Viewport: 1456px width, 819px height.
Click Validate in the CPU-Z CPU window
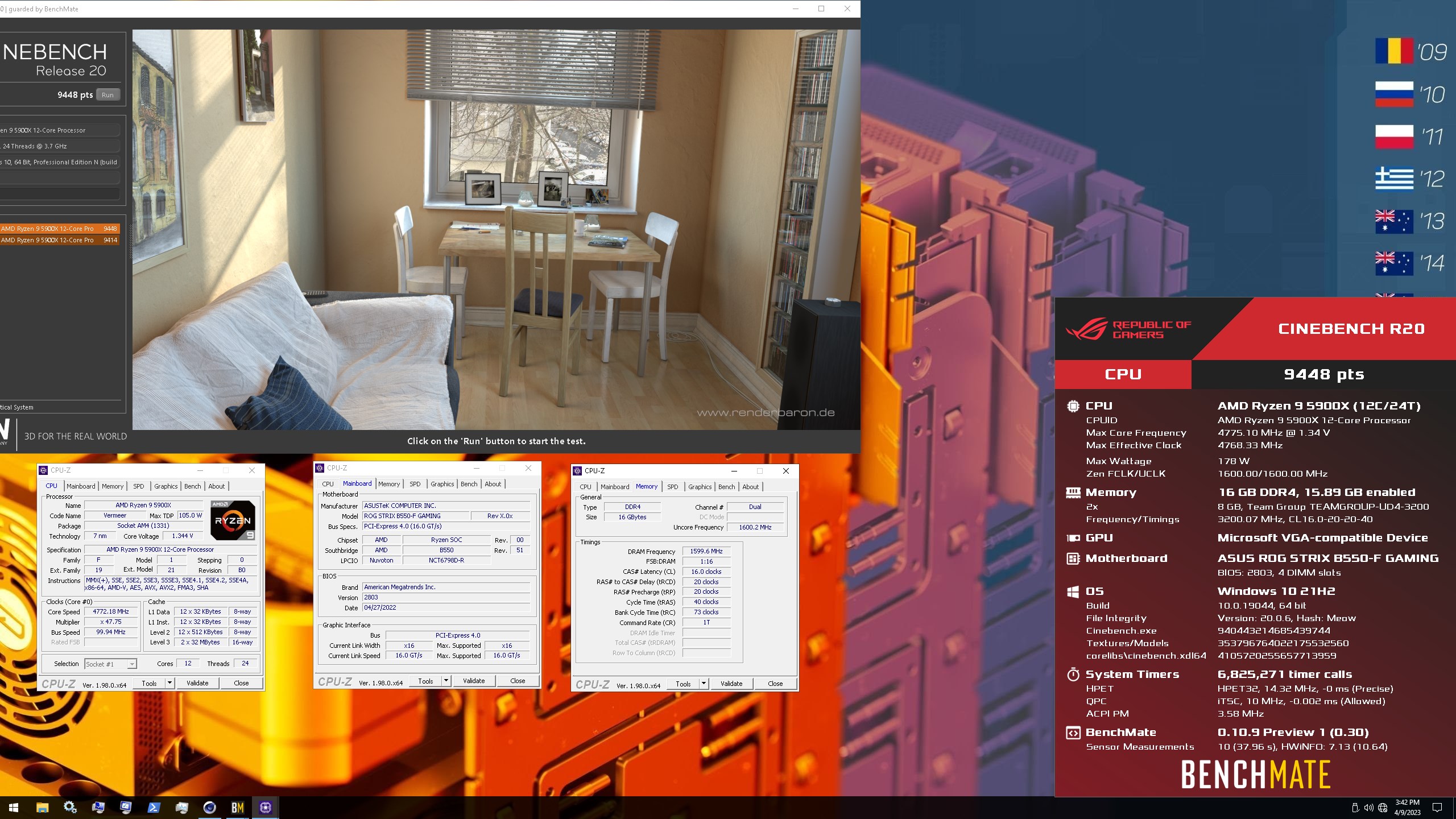pos(197,683)
